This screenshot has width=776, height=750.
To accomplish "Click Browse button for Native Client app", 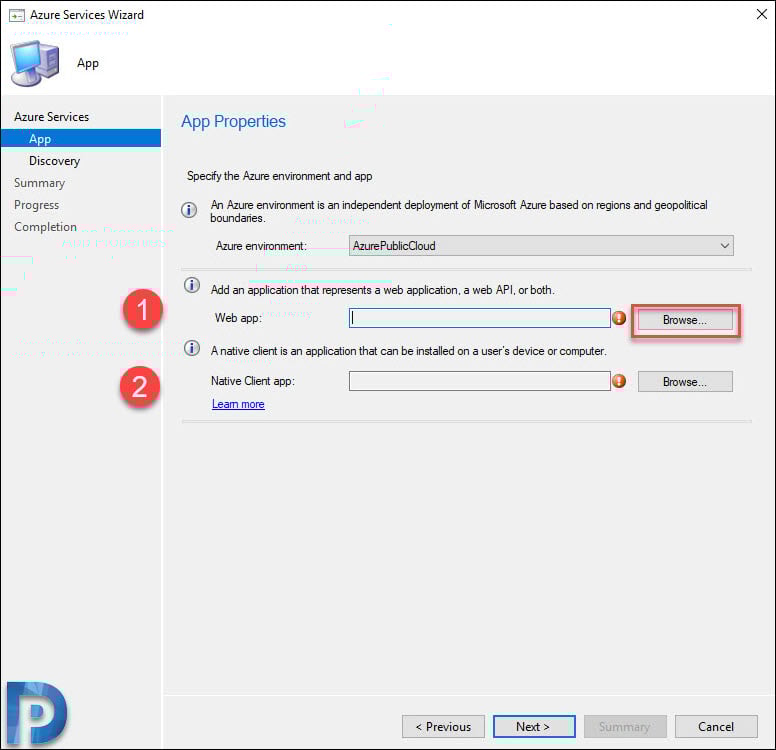I will click(685, 382).
